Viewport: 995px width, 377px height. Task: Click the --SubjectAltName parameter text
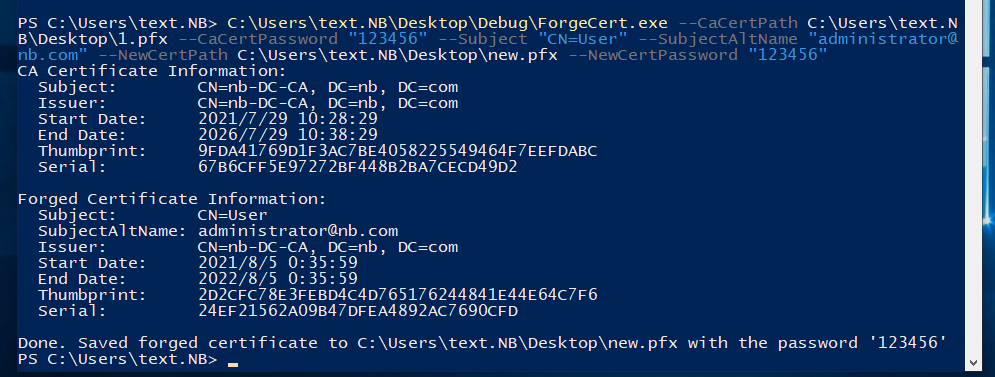(718, 39)
